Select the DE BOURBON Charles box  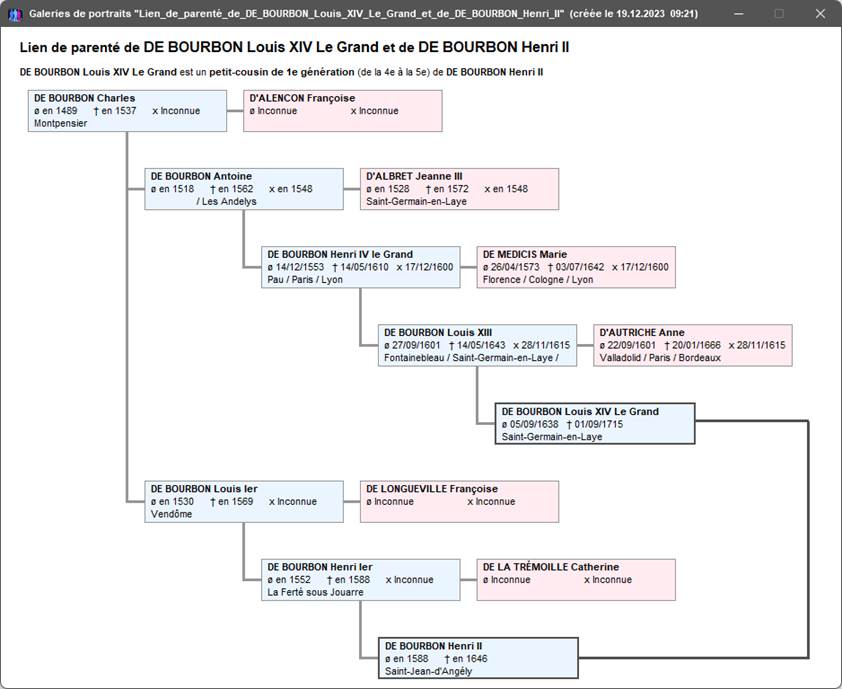[x=127, y=111]
